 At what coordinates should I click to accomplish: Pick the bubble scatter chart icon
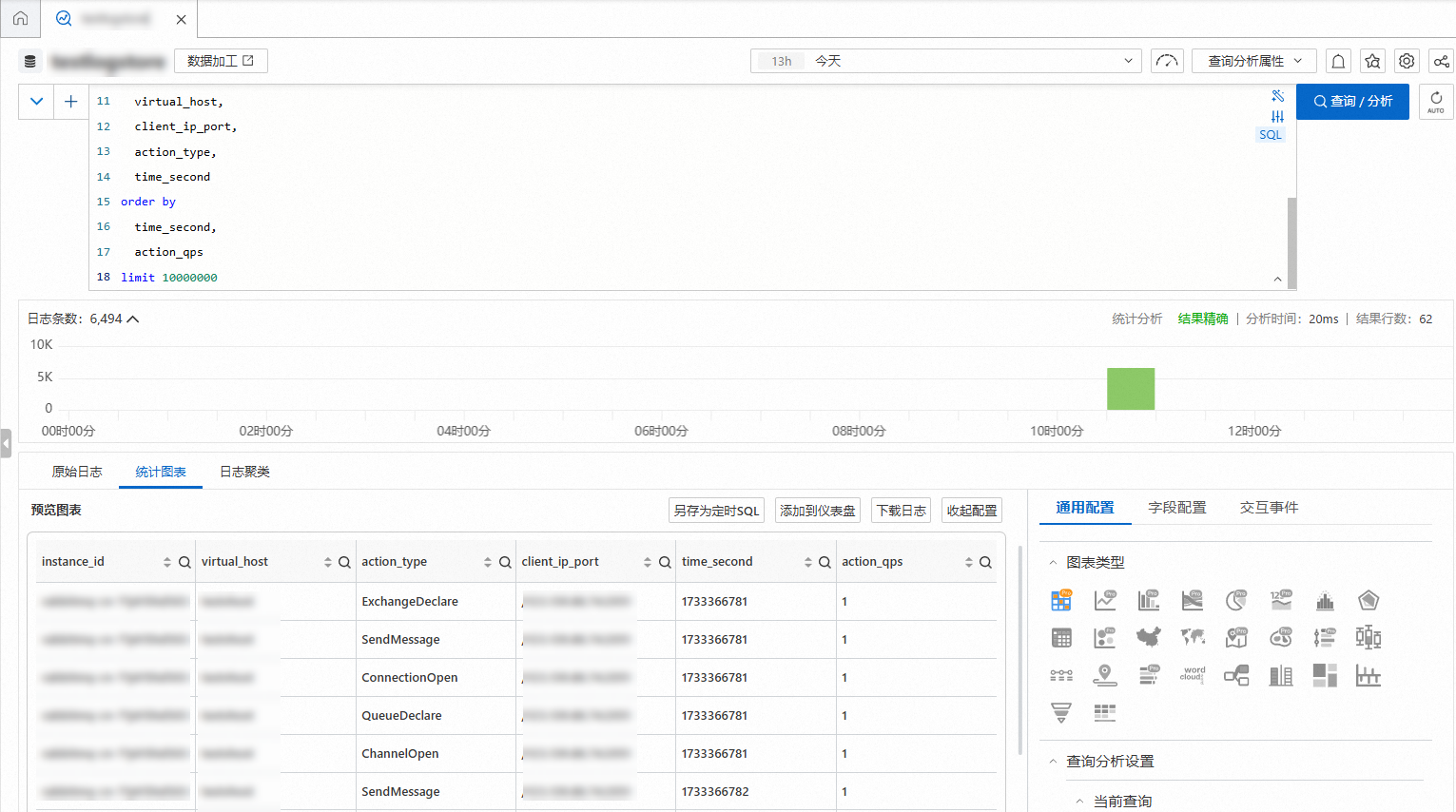[x=1105, y=637]
